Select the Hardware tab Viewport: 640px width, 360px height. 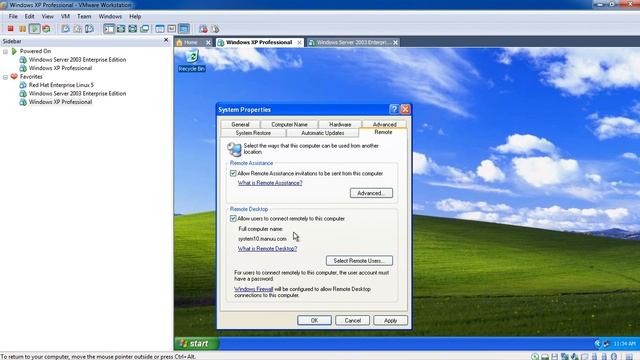tap(340, 124)
